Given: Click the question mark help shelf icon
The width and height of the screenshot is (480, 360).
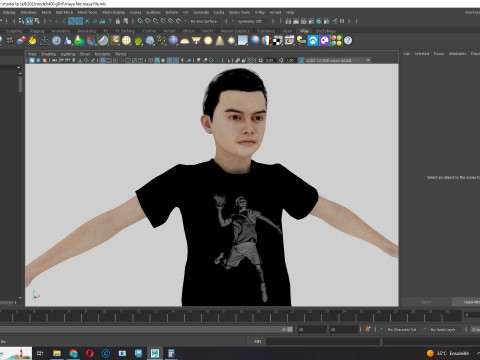Looking at the screenshot, I should pos(348,41).
